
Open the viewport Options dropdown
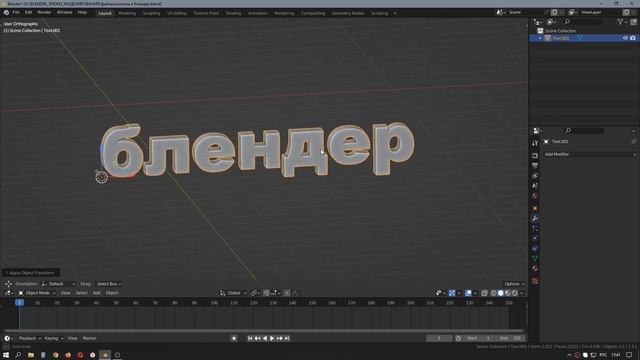point(514,284)
